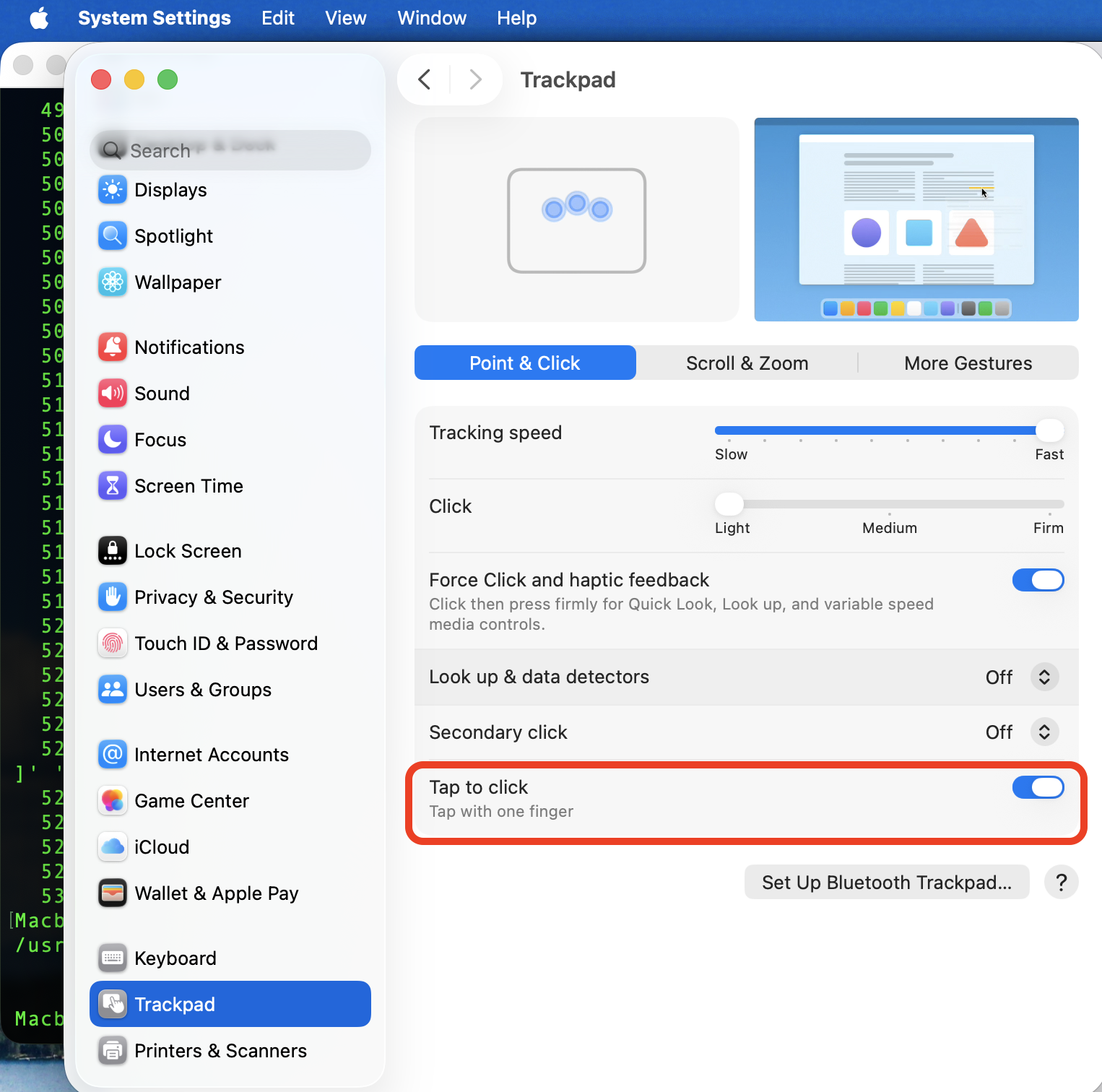Select Touch ID & Password label
The height and width of the screenshot is (1092, 1102).
(x=227, y=643)
